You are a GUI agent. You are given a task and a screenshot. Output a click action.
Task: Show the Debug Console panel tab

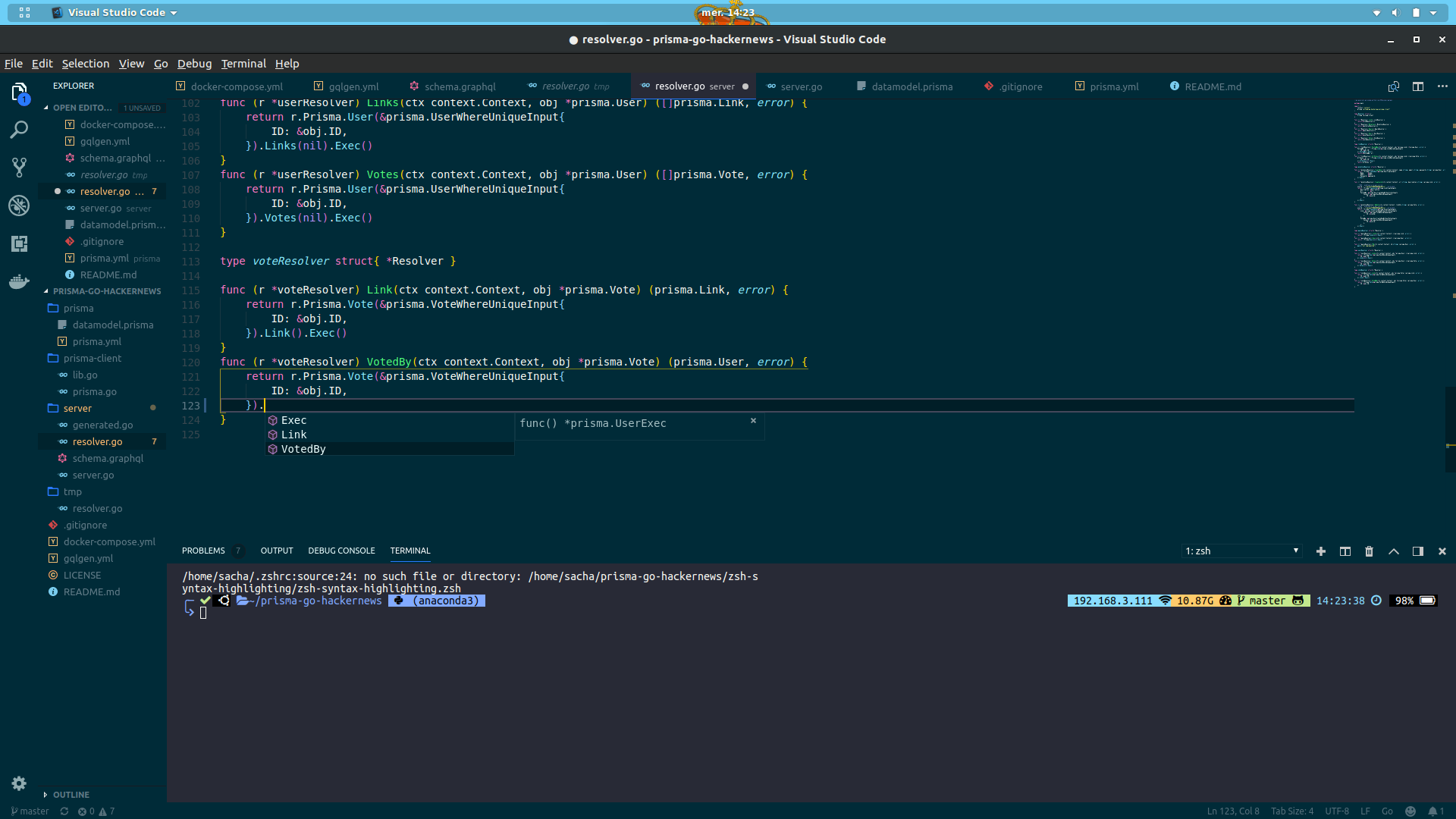pyautogui.click(x=341, y=551)
